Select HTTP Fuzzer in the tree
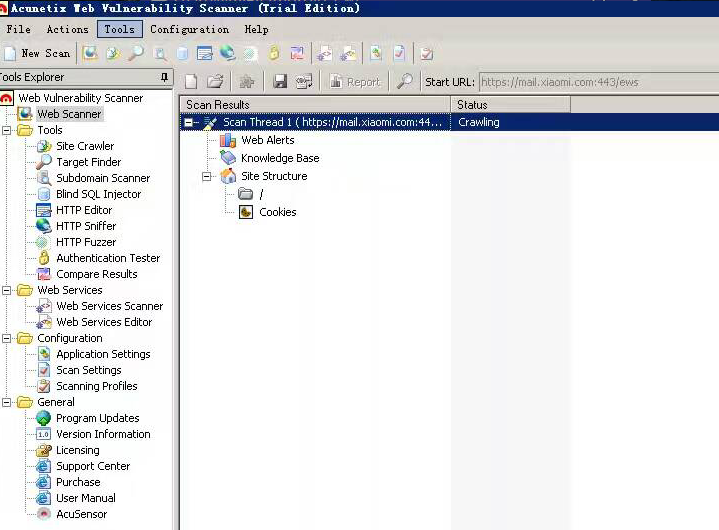The image size is (719, 530). pos(86,242)
